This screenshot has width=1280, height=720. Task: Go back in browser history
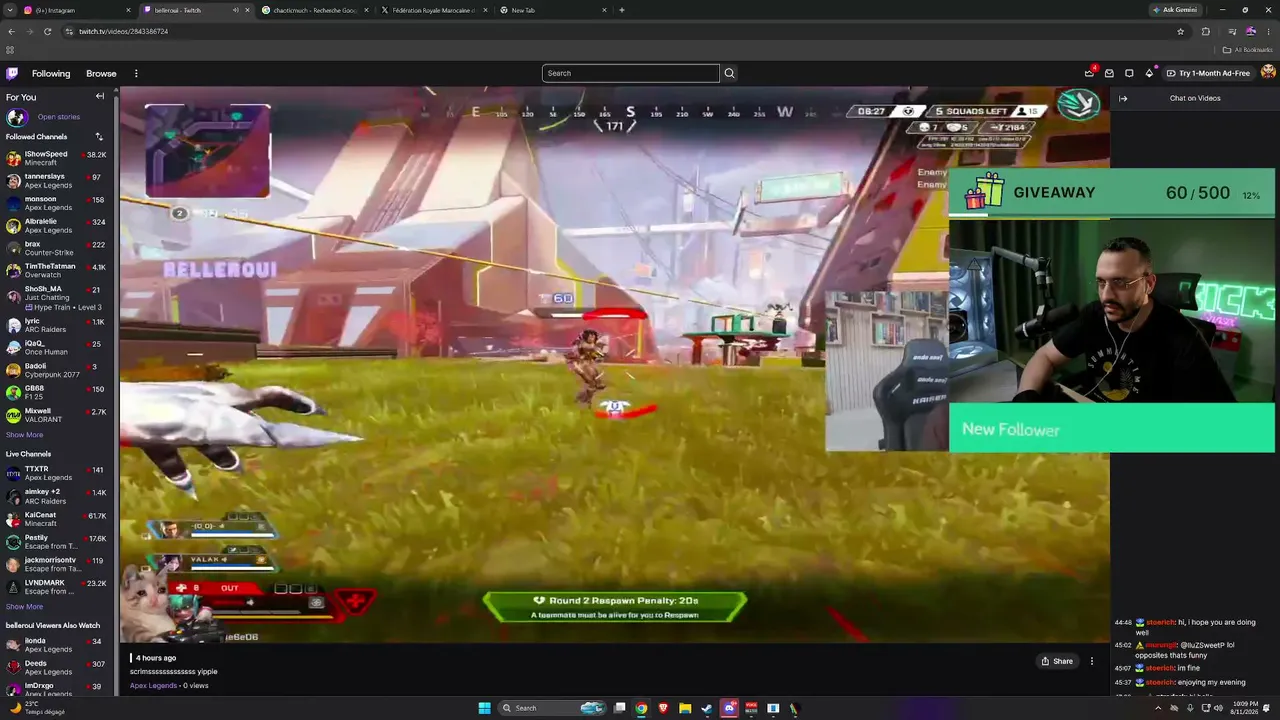click(11, 31)
